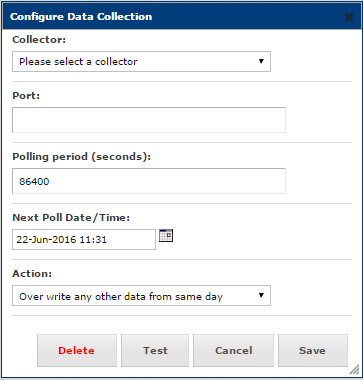Focus the empty Port input field
363x380 pixels.
coord(149,120)
